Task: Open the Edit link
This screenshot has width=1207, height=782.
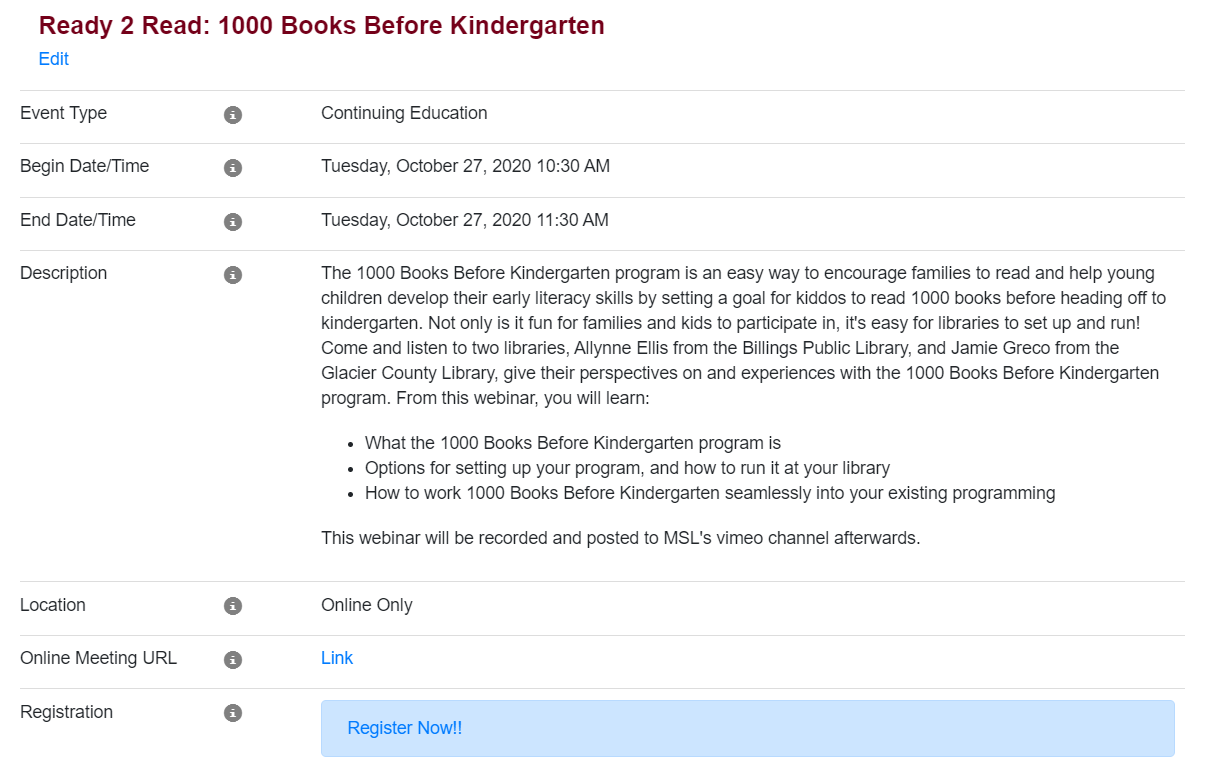Action: [x=53, y=59]
